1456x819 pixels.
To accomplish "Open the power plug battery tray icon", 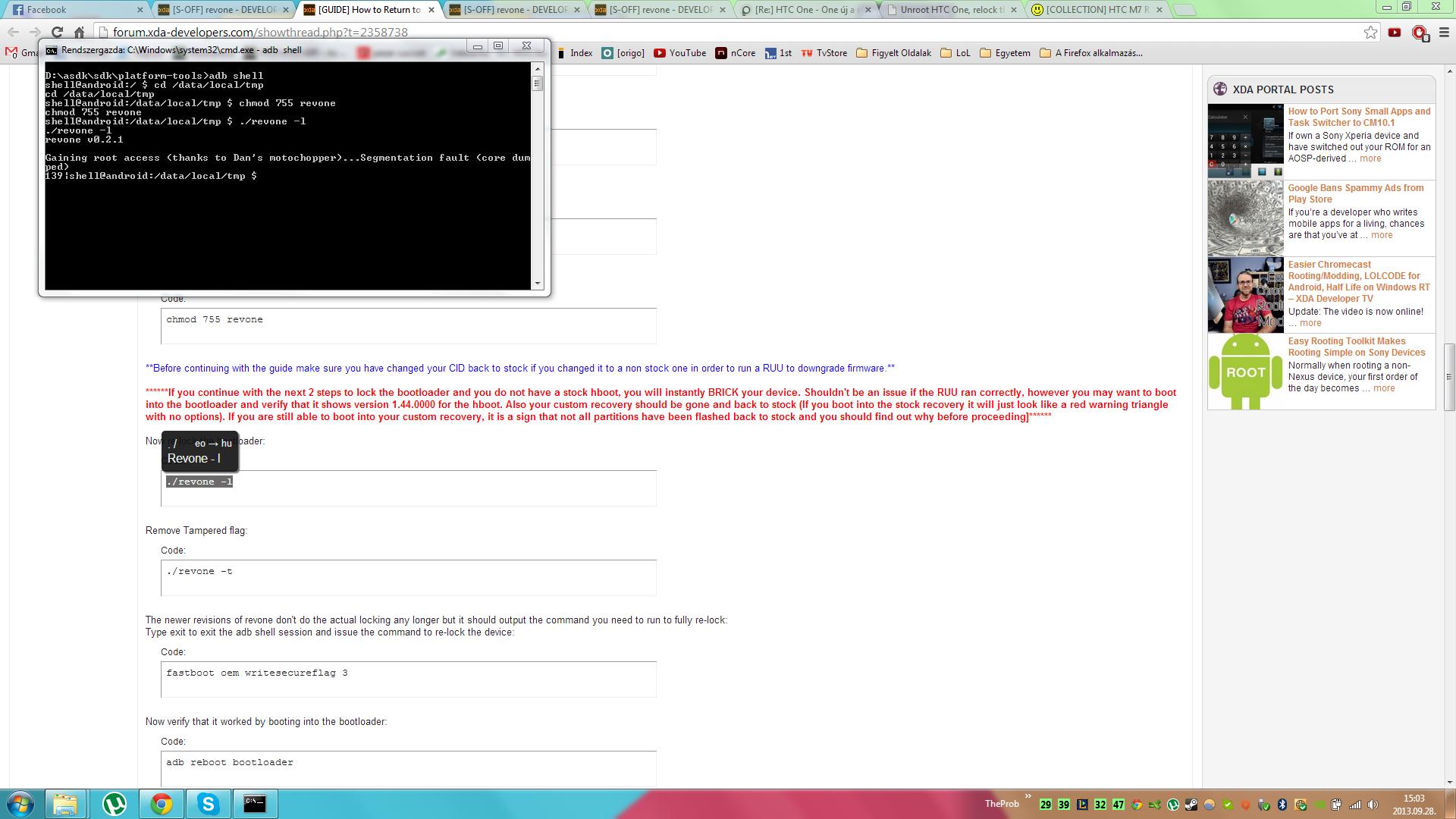I will (x=1337, y=805).
